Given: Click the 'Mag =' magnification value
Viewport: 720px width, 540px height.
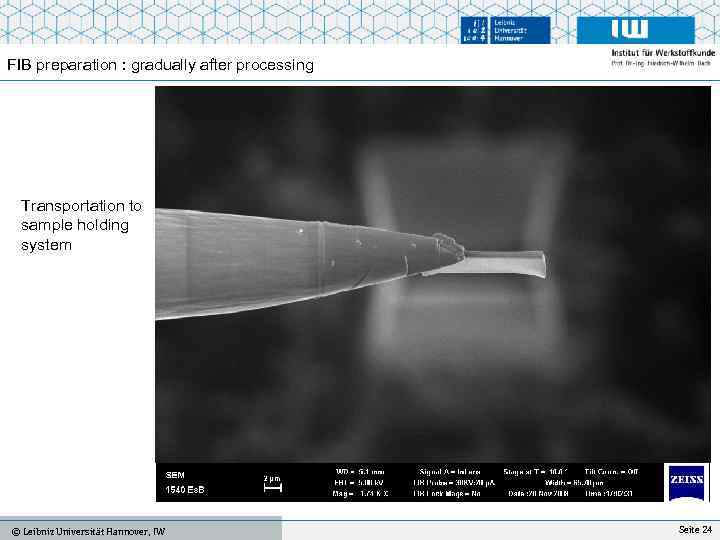Looking at the screenshot, I should point(360,494).
